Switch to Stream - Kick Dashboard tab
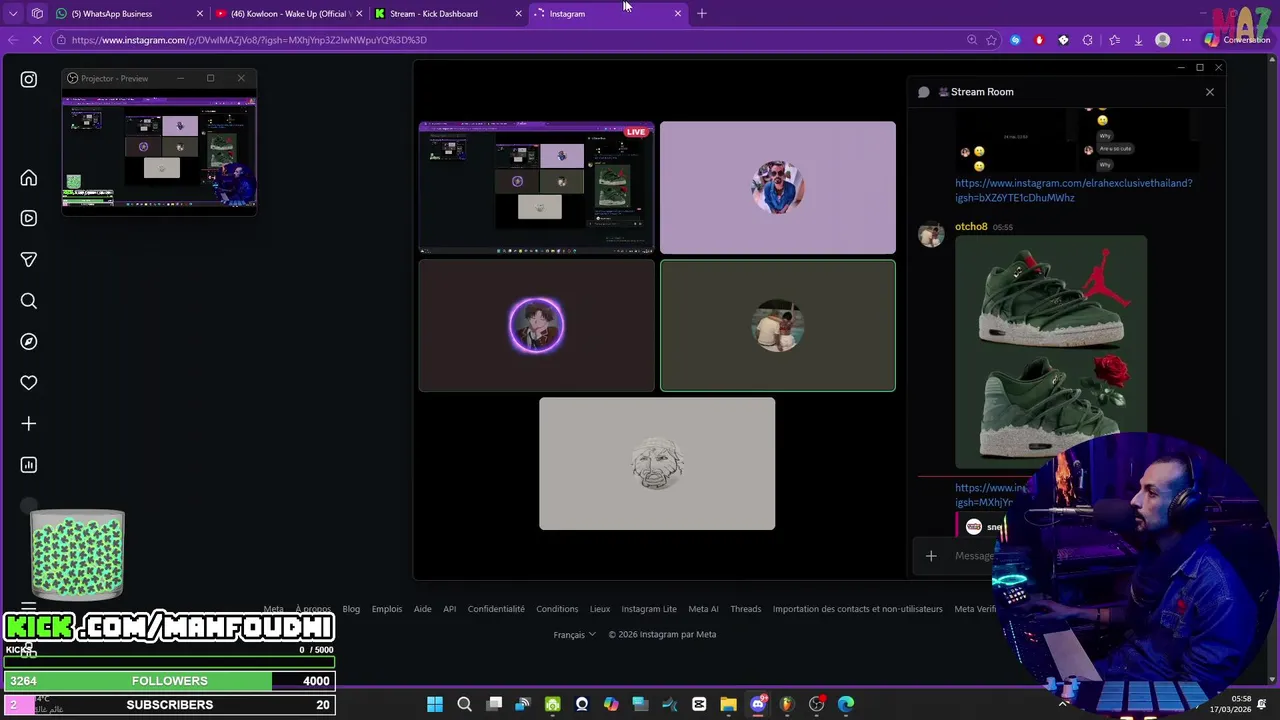Screen dimensions: 1280x720 (447, 14)
